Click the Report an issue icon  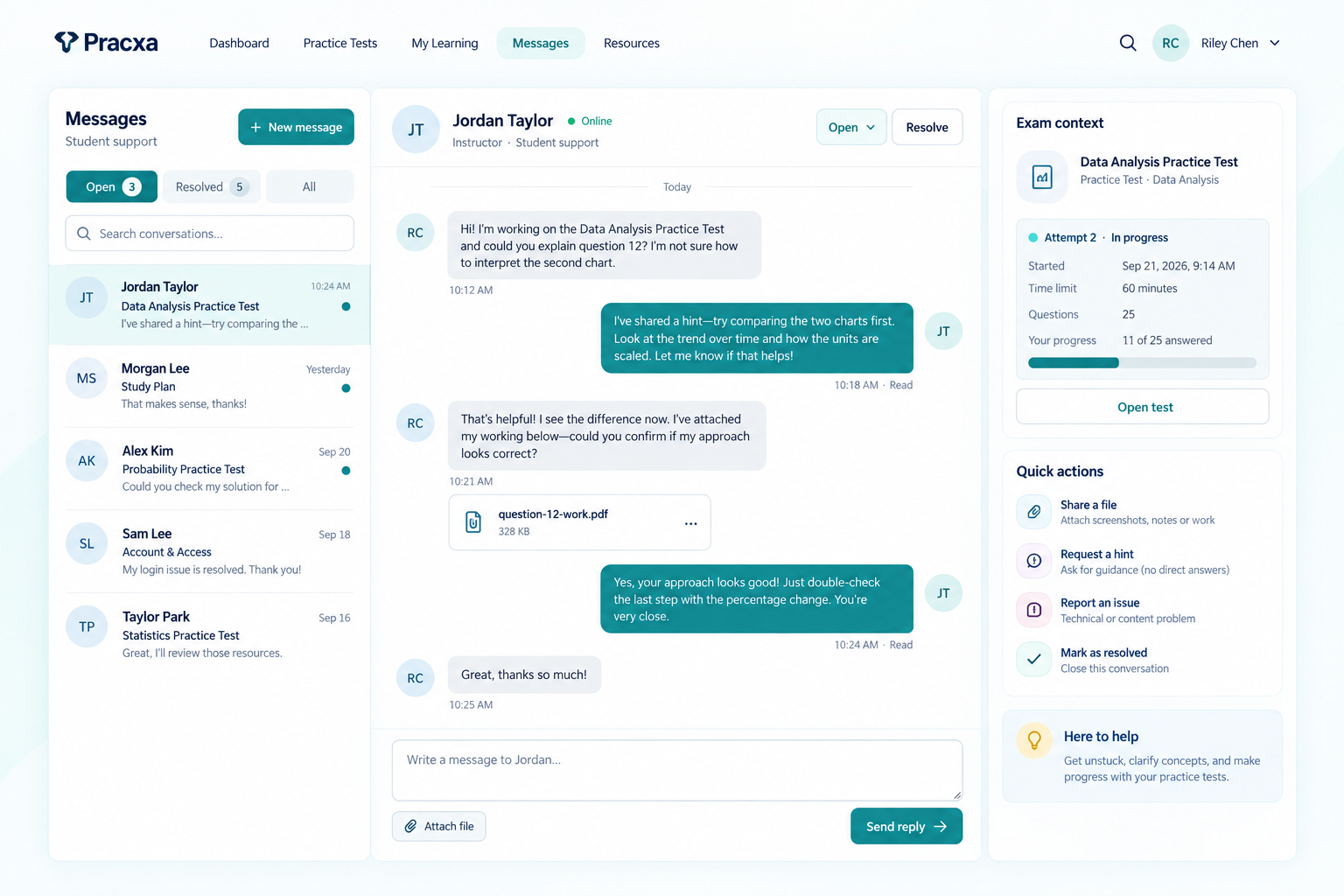click(1033, 610)
